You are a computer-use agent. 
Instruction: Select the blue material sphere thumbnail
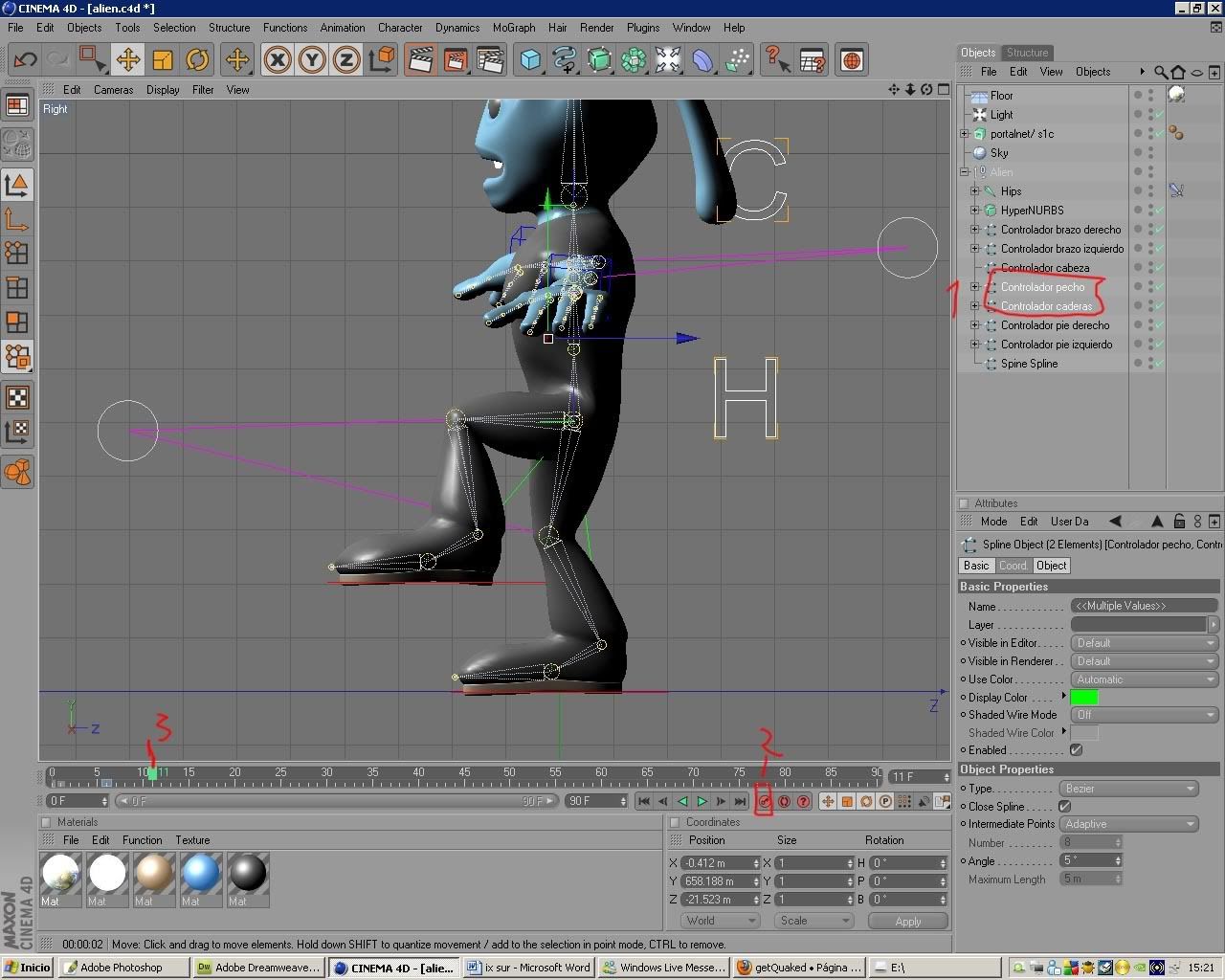coord(200,874)
